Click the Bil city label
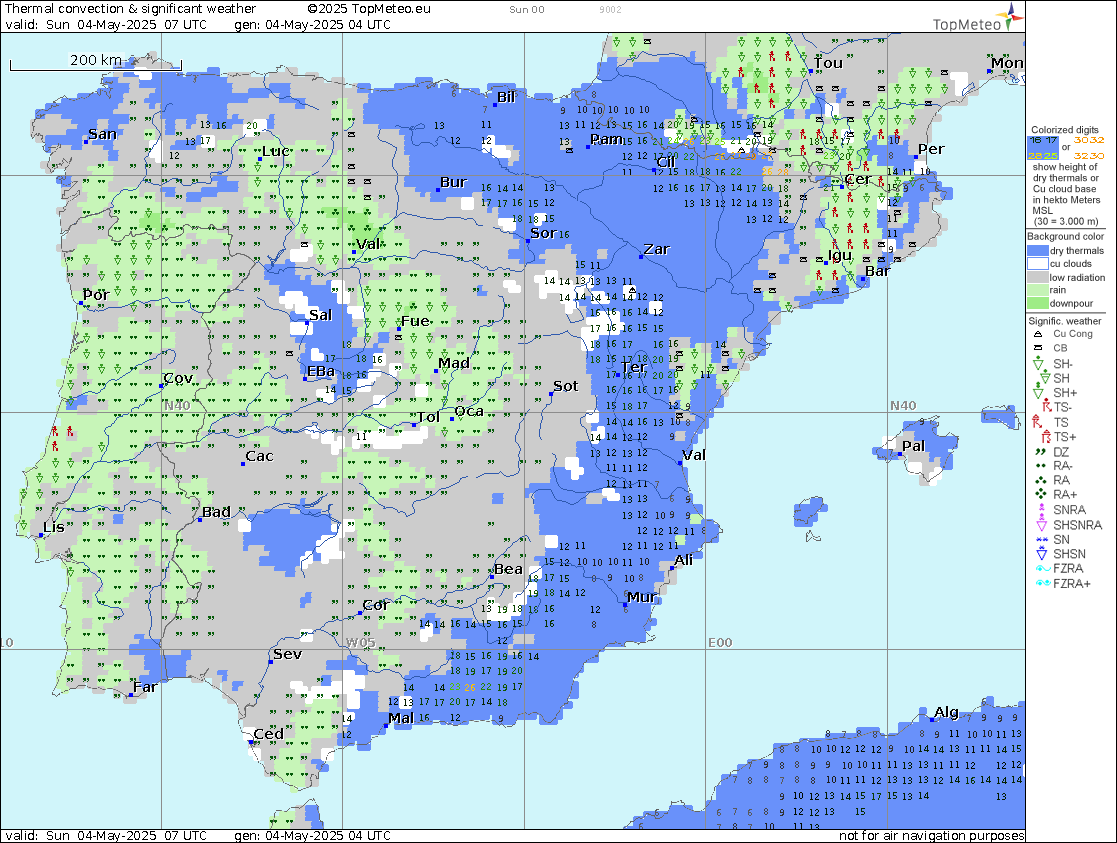1117x843 pixels. [x=506, y=97]
